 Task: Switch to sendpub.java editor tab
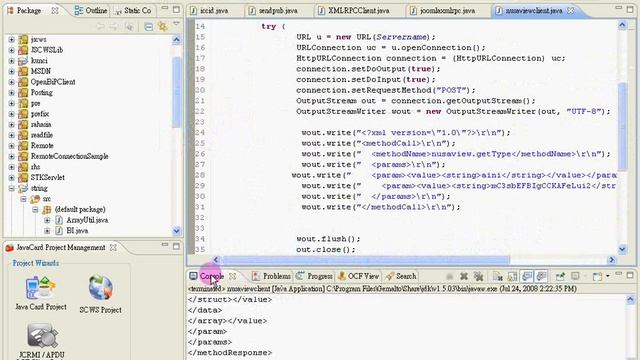point(273,11)
